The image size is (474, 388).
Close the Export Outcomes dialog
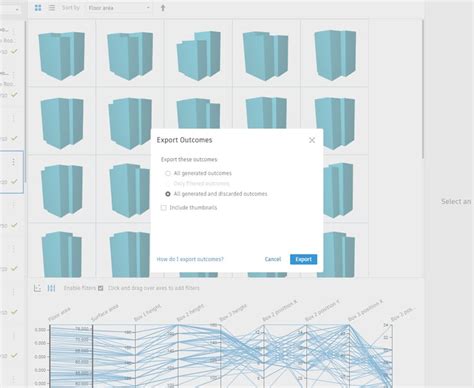312,140
